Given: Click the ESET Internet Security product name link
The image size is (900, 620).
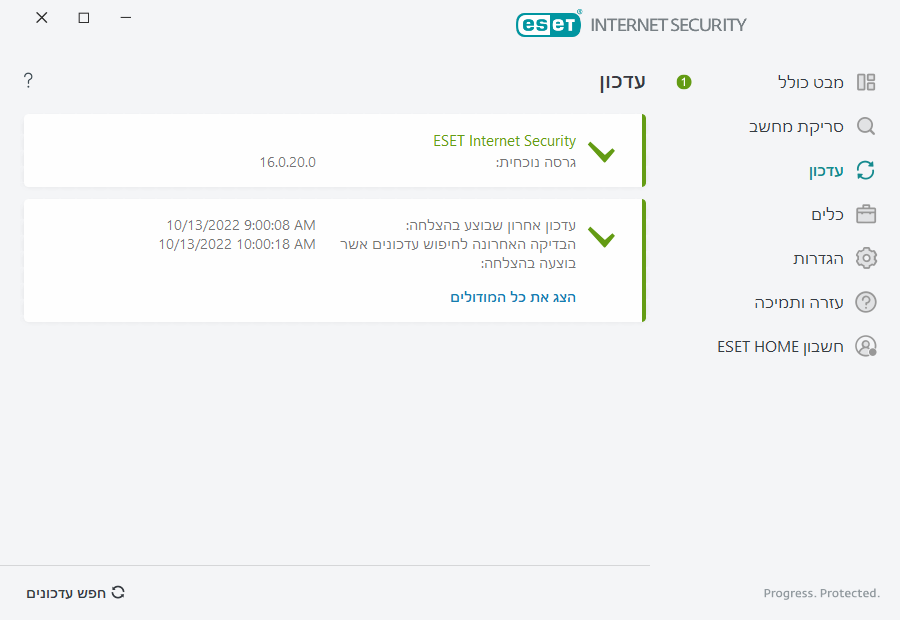Looking at the screenshot, I should (504, 141).
